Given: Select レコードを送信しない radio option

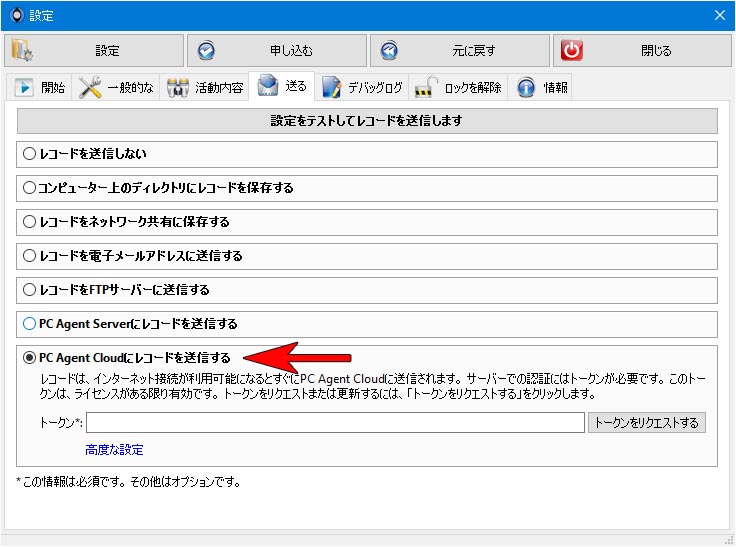Looking at the screenshot, I should pyautogui.click(x=29, y=154).
